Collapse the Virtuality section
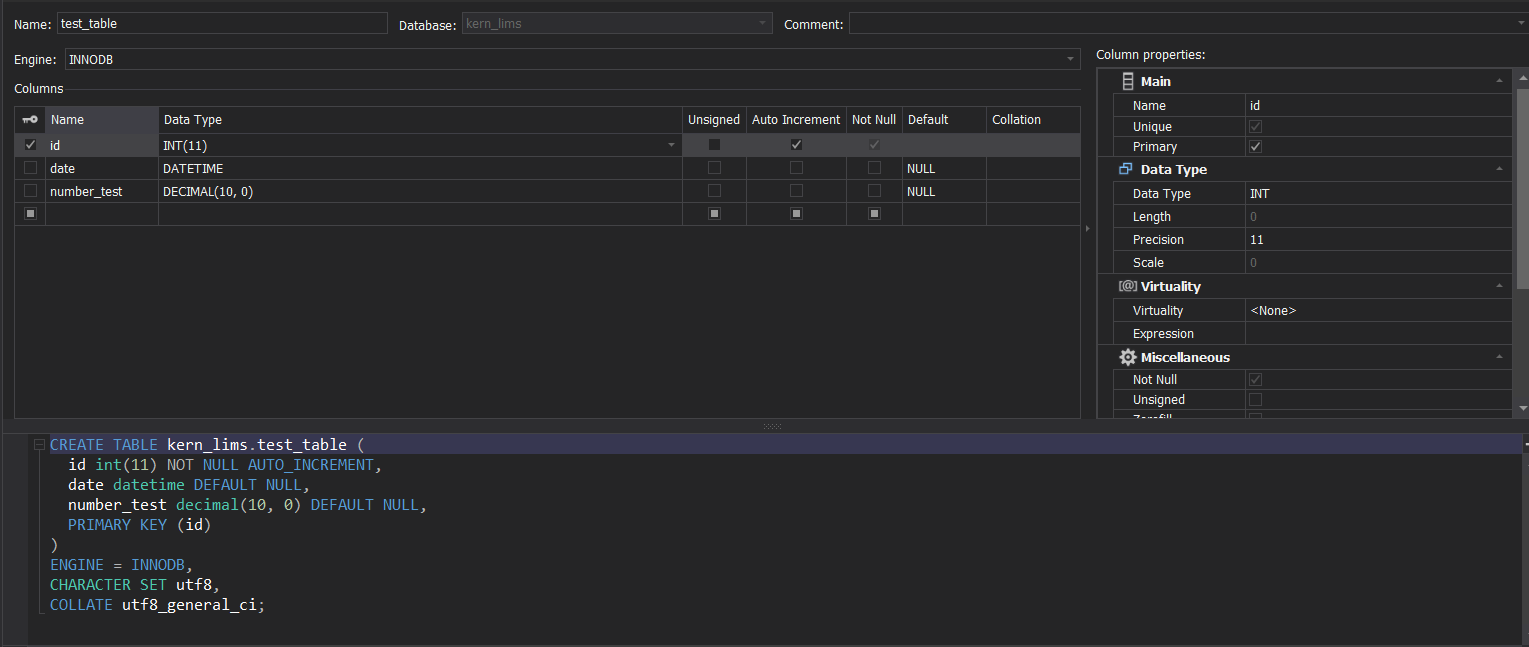Image resolution: width=1529 pixels, height=647 pixels. 1499,286
